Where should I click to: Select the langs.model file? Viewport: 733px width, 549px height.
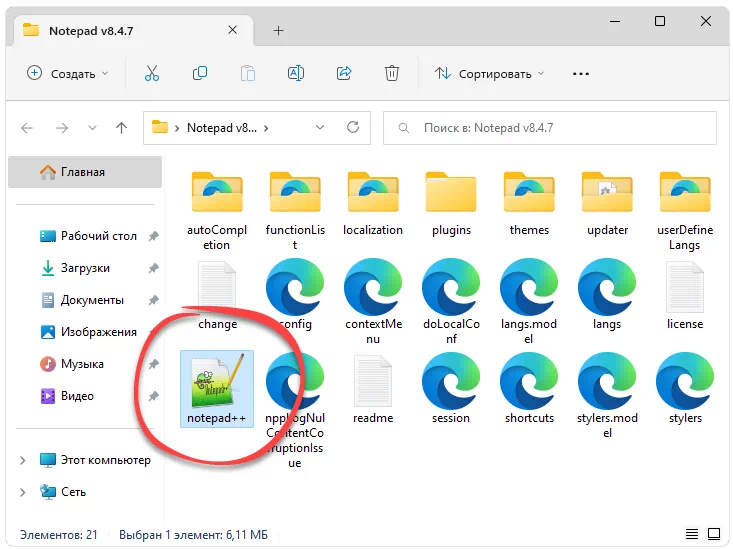529,302
